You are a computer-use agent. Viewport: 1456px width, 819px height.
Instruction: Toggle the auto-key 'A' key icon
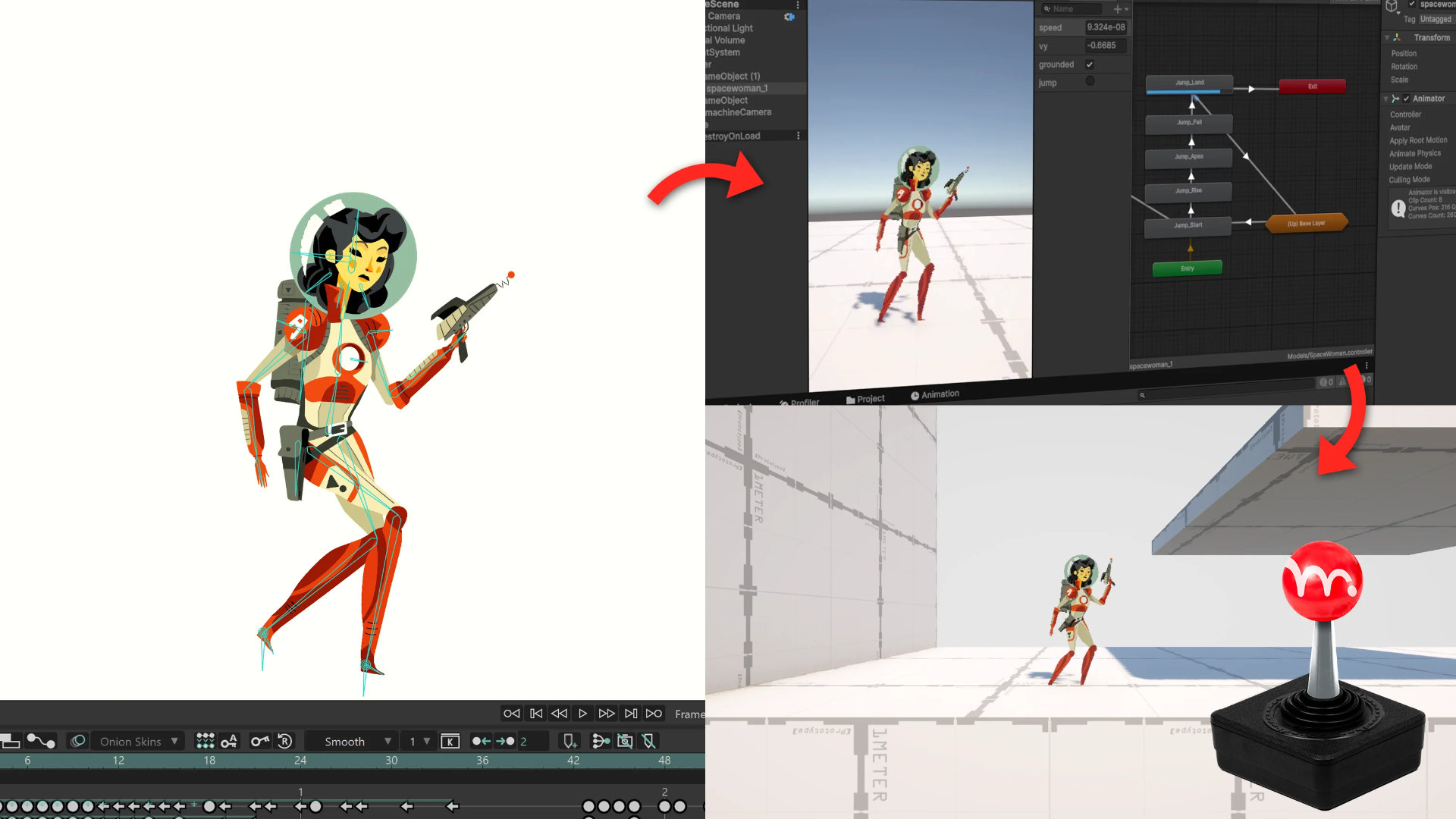pos(229,741)
